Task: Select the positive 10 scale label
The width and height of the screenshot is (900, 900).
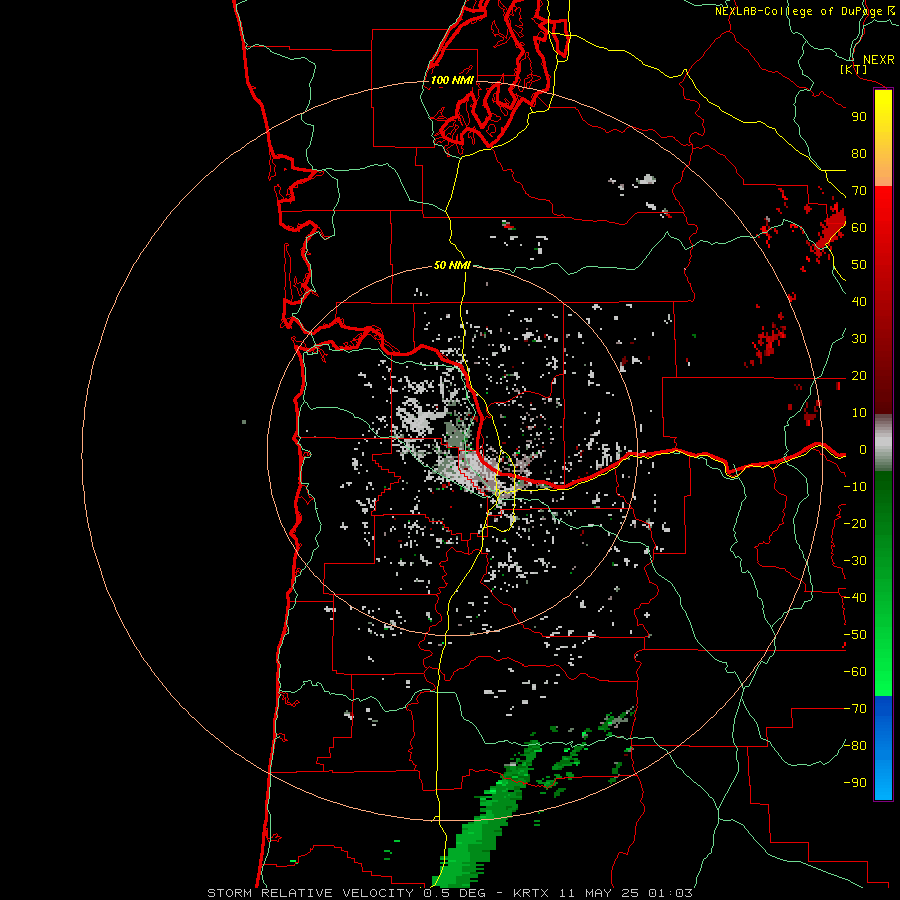Action: (859, 413)
